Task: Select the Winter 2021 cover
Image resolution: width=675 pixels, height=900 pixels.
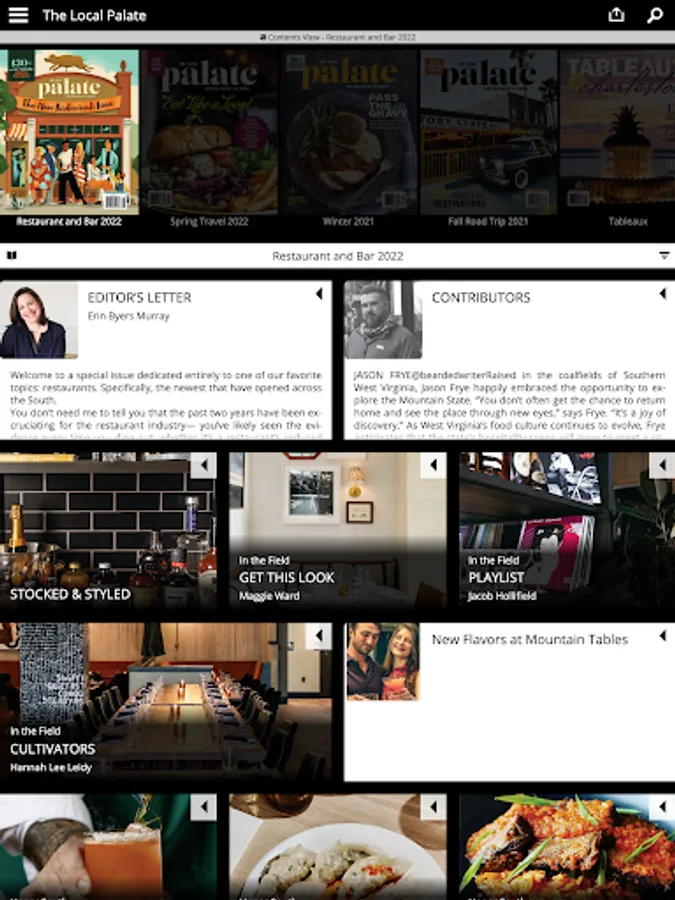Action: [x=348, y=131]
